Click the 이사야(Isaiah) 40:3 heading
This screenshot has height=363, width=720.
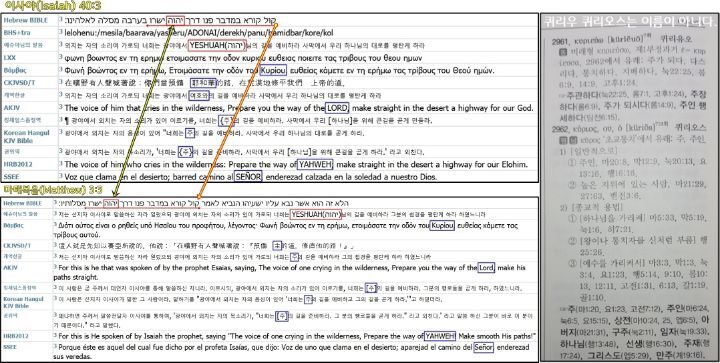tap(50, 6)
